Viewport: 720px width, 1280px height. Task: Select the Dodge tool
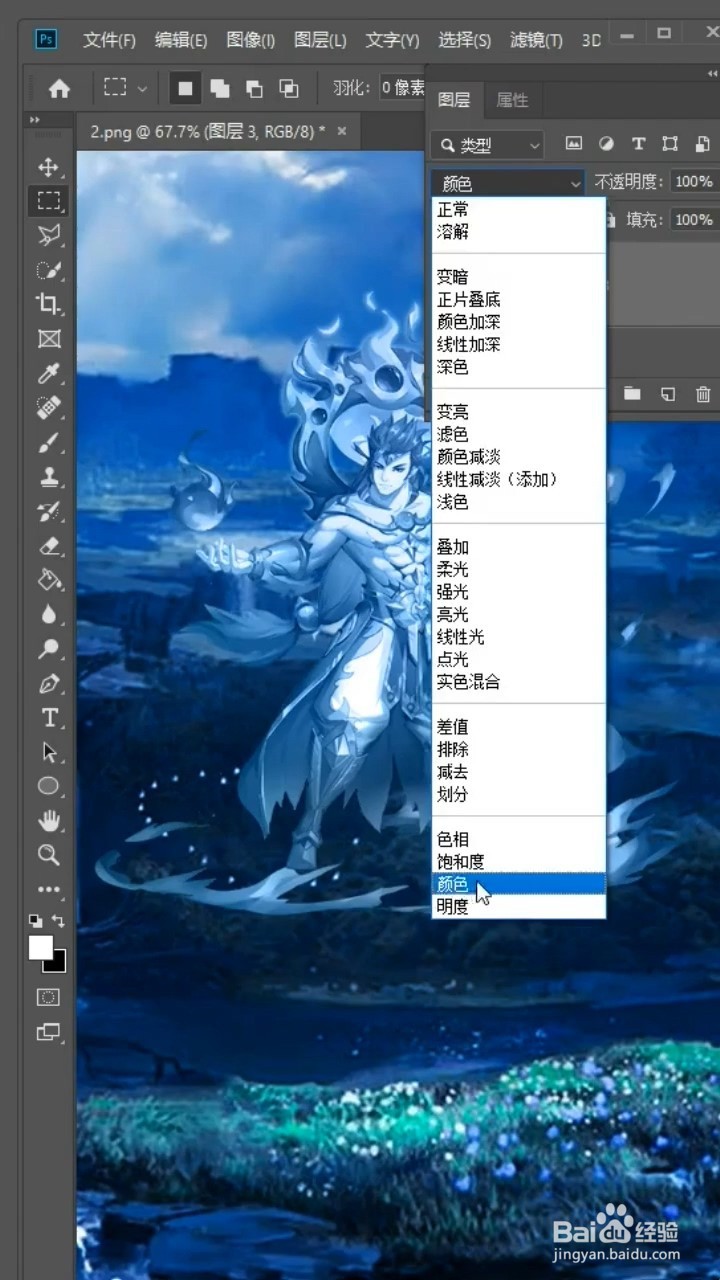(48, 649)
